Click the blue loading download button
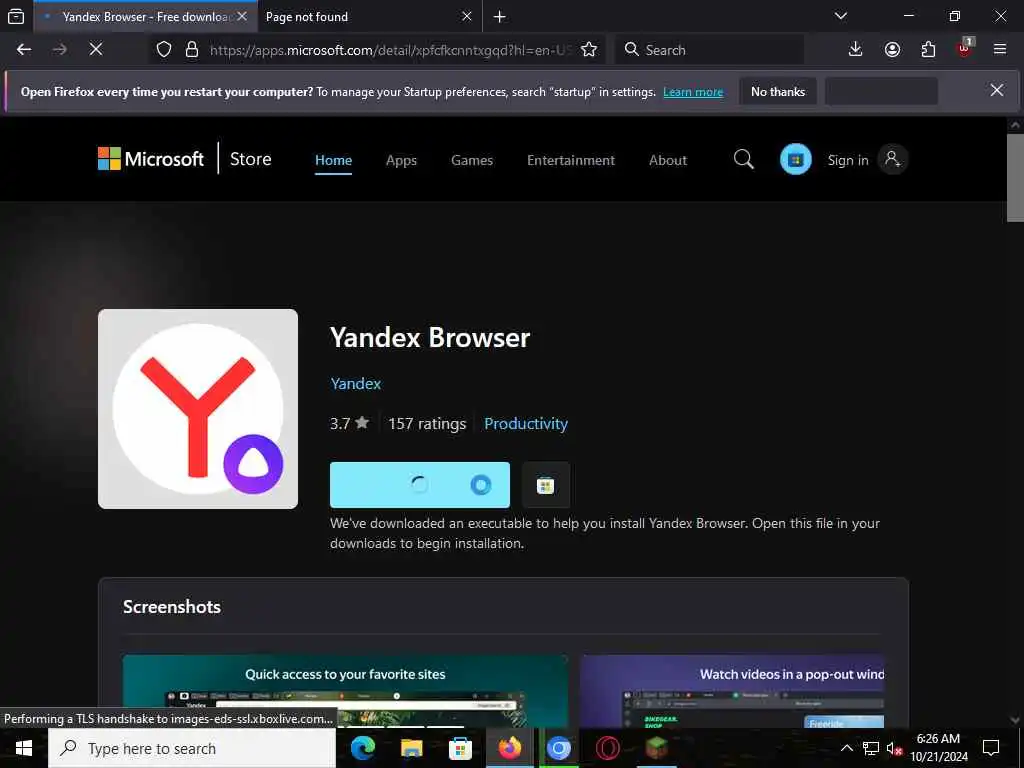Image resolution: width=1024 pixels, height=768 pixels. click(x=420, y=485)
